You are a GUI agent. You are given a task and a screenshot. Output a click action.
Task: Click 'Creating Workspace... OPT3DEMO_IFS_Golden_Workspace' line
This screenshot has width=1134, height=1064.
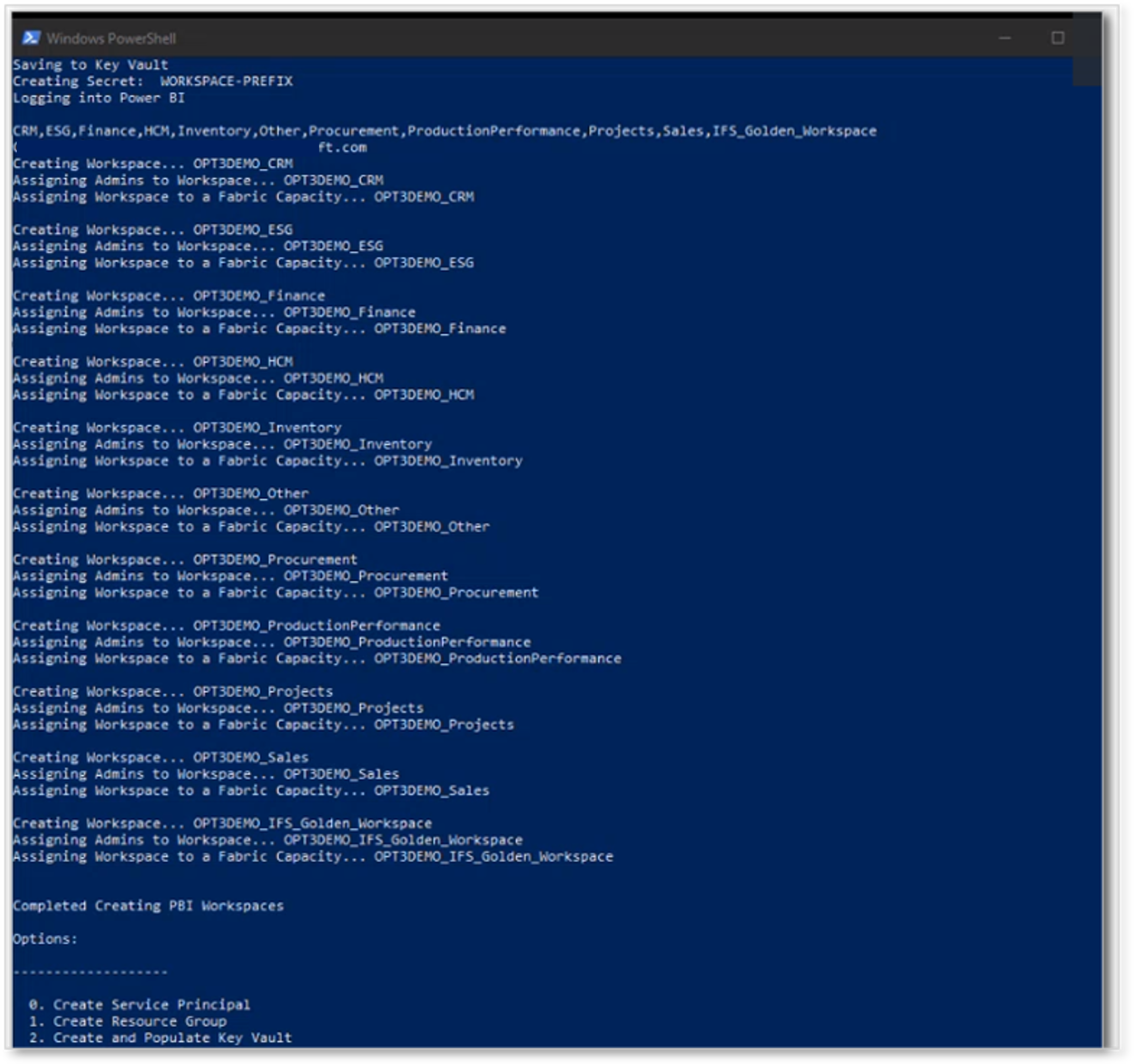click(222, 824)
